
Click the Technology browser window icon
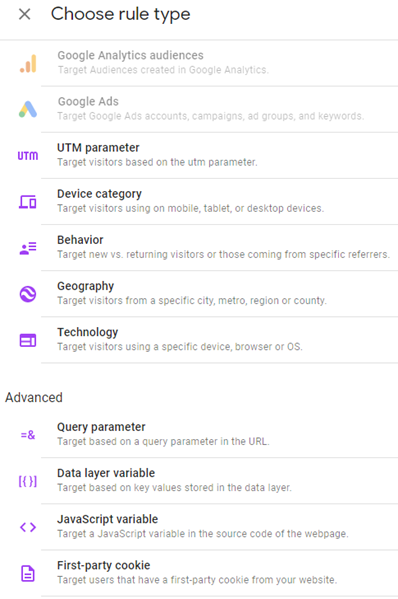coord(28,340)
